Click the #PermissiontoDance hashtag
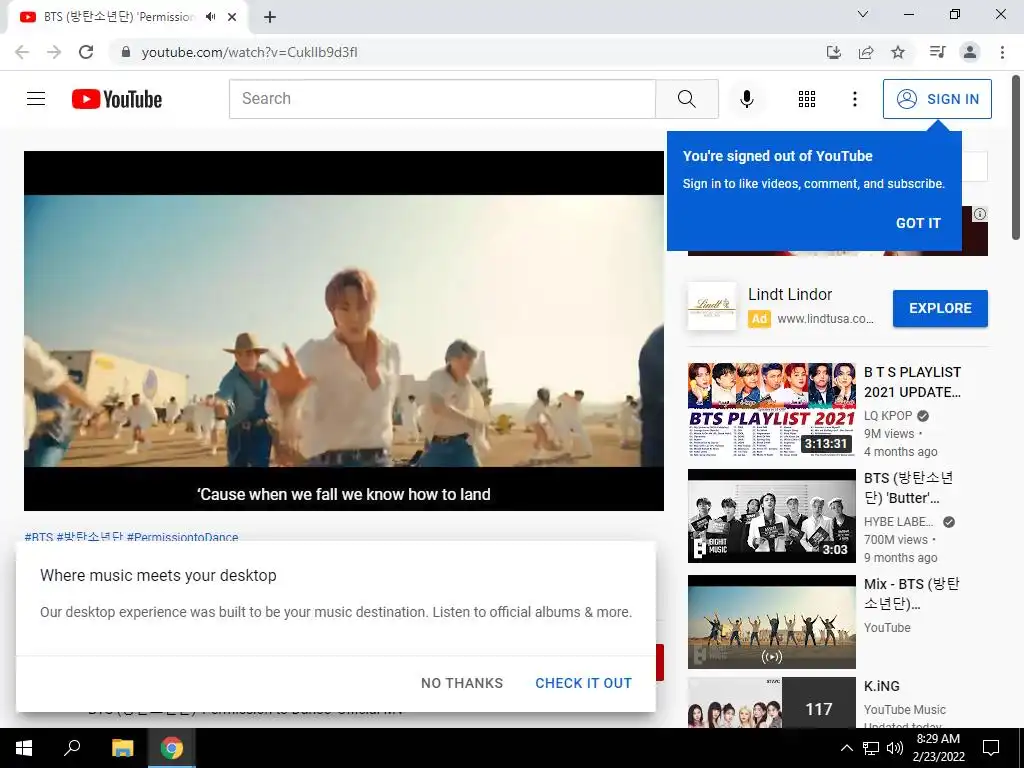This screenshot has height=768, width=1024. coord(182,537)
